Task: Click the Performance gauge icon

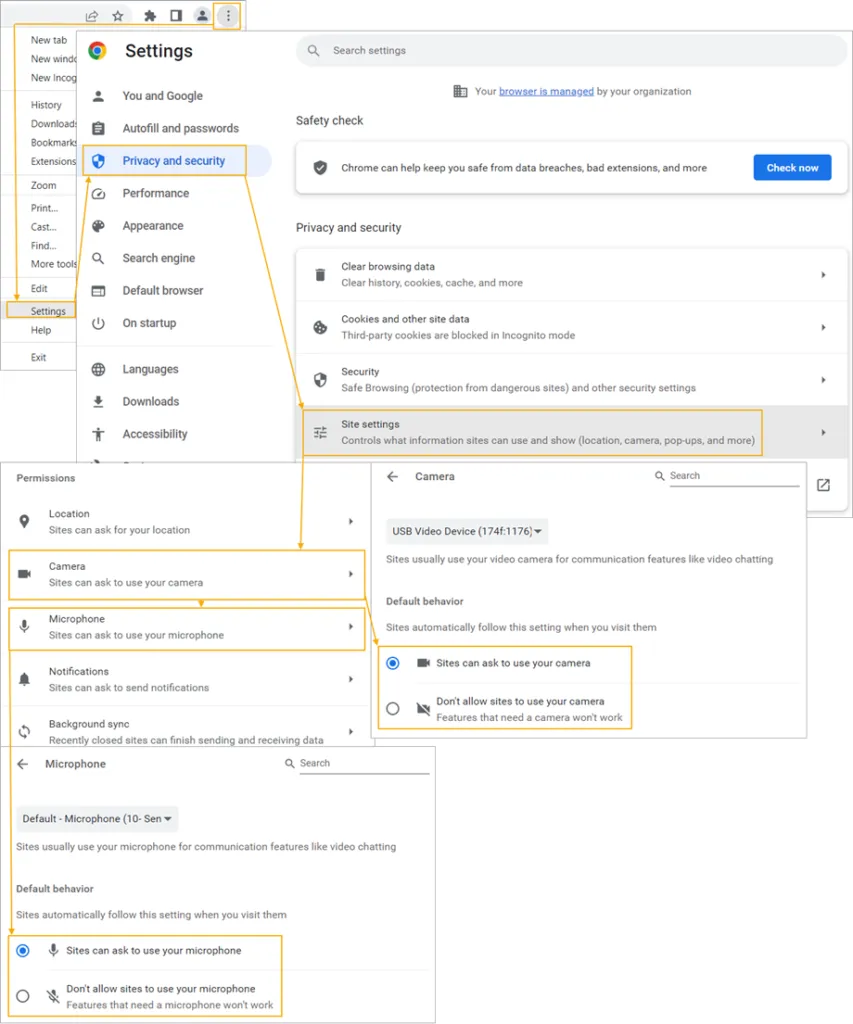Action: point(99,193)
